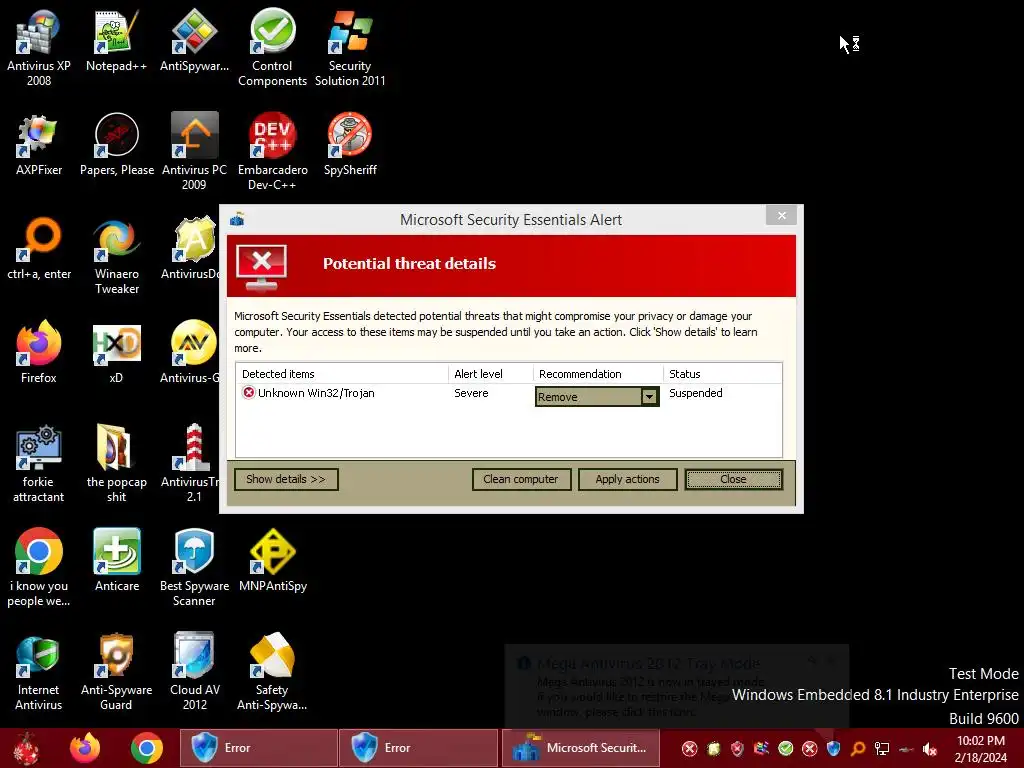
Task: Open the Anti-Spyware Guard desktop icon
Action: [116, 672]
